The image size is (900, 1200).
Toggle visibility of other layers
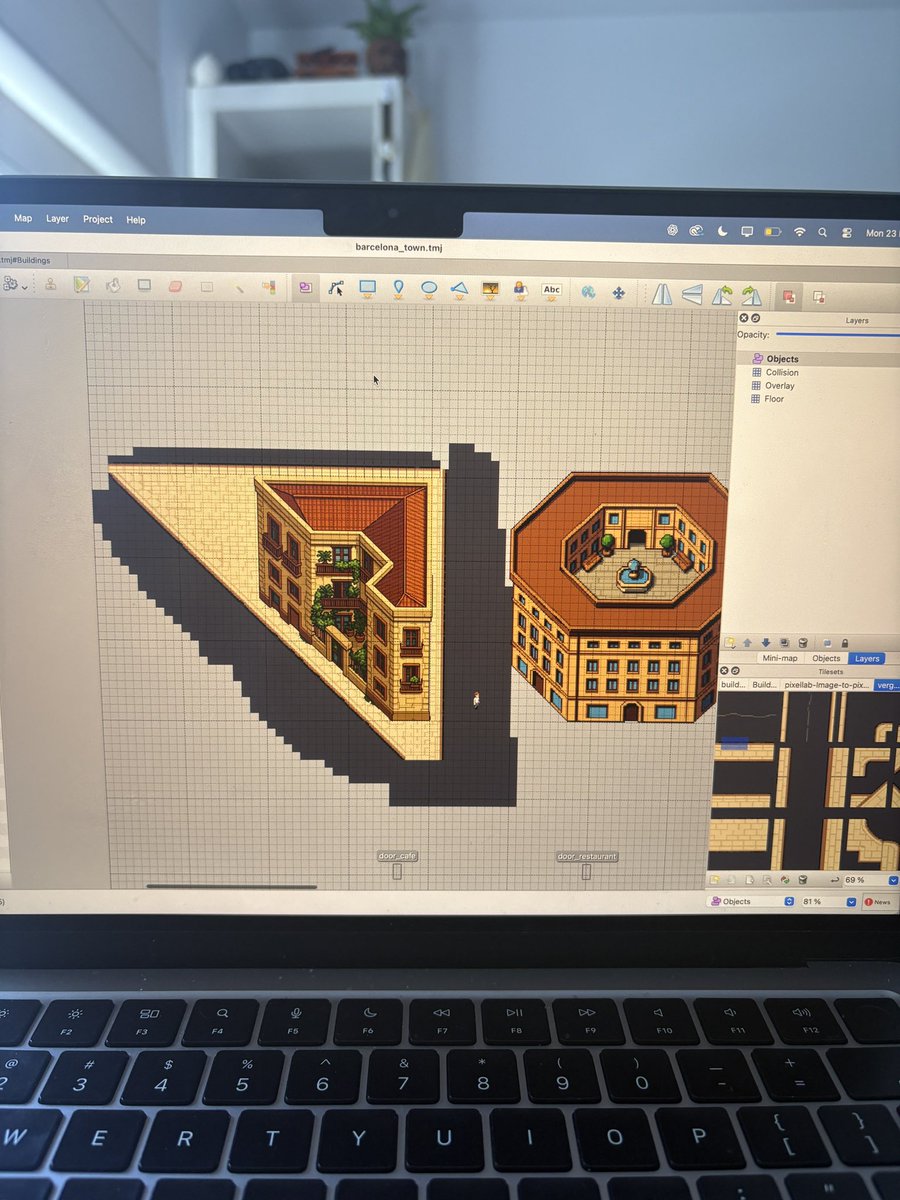[x=827, y=643]
